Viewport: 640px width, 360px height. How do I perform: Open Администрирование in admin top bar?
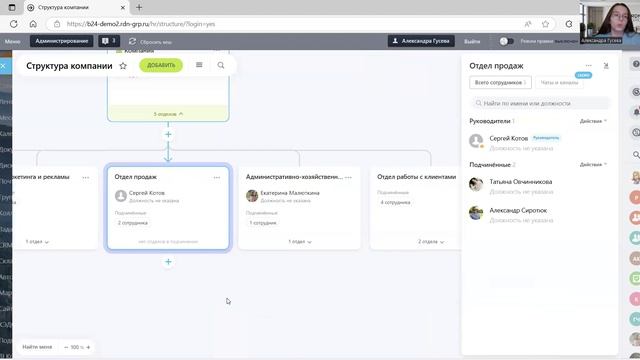(x=62, y=41)
